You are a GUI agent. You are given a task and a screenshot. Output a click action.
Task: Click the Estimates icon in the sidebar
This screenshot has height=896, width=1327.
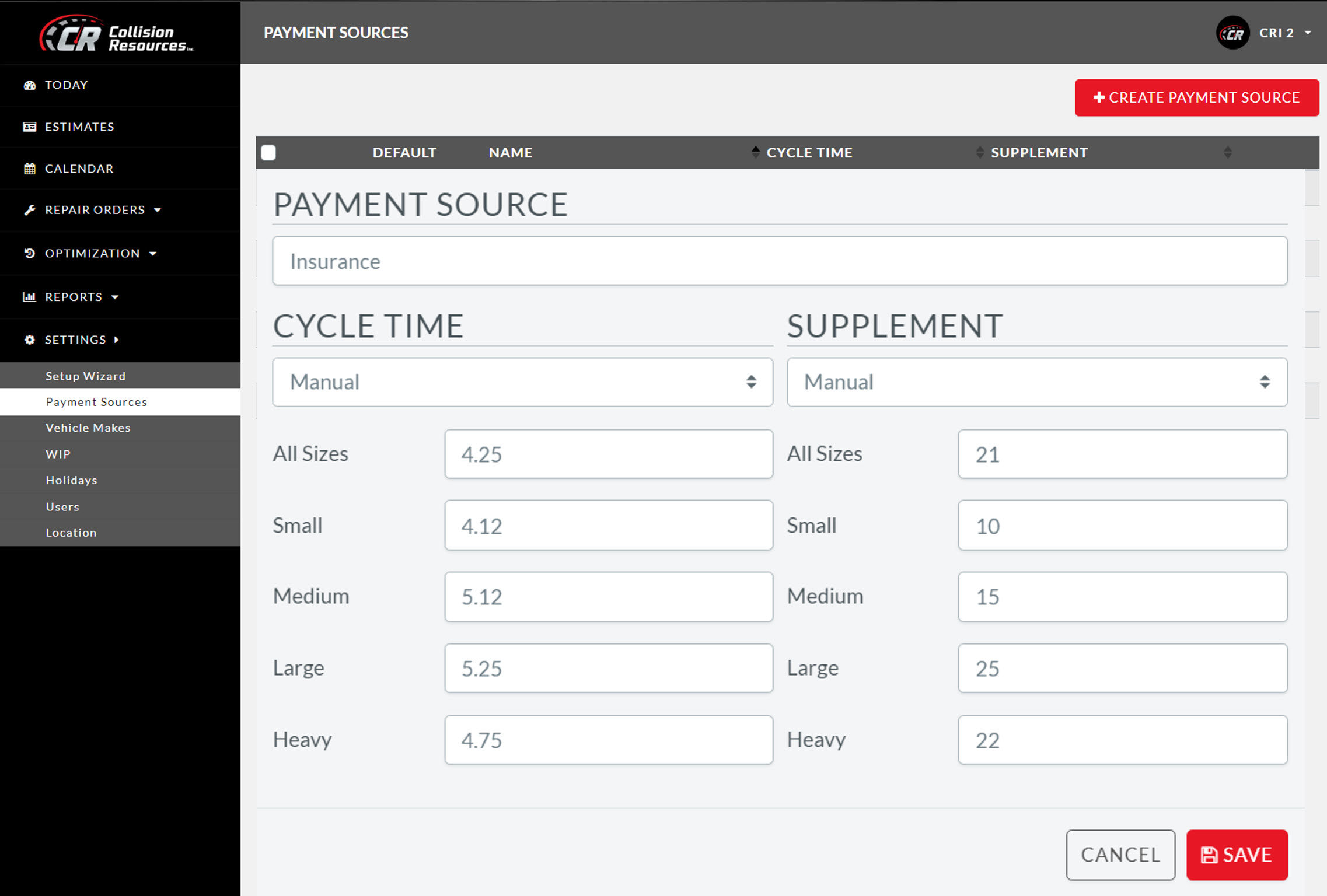click(30, 127)
